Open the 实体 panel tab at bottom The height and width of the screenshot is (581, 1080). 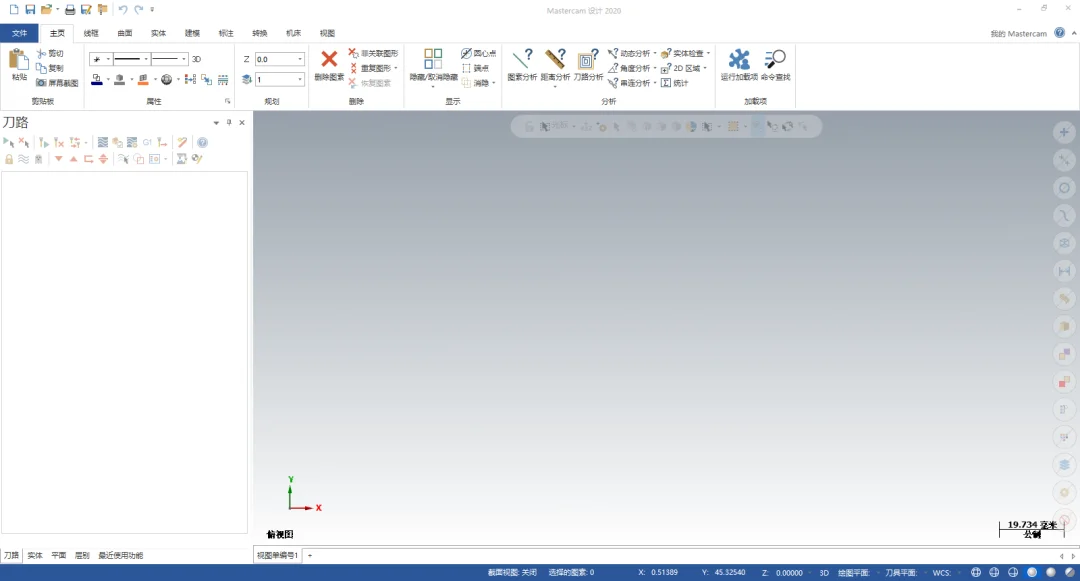(35, 555)
